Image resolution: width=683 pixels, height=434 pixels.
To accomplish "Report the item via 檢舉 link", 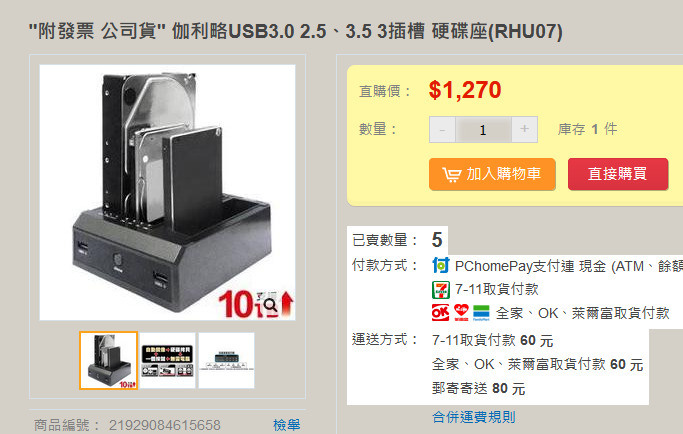I will [x=286, y=425].
